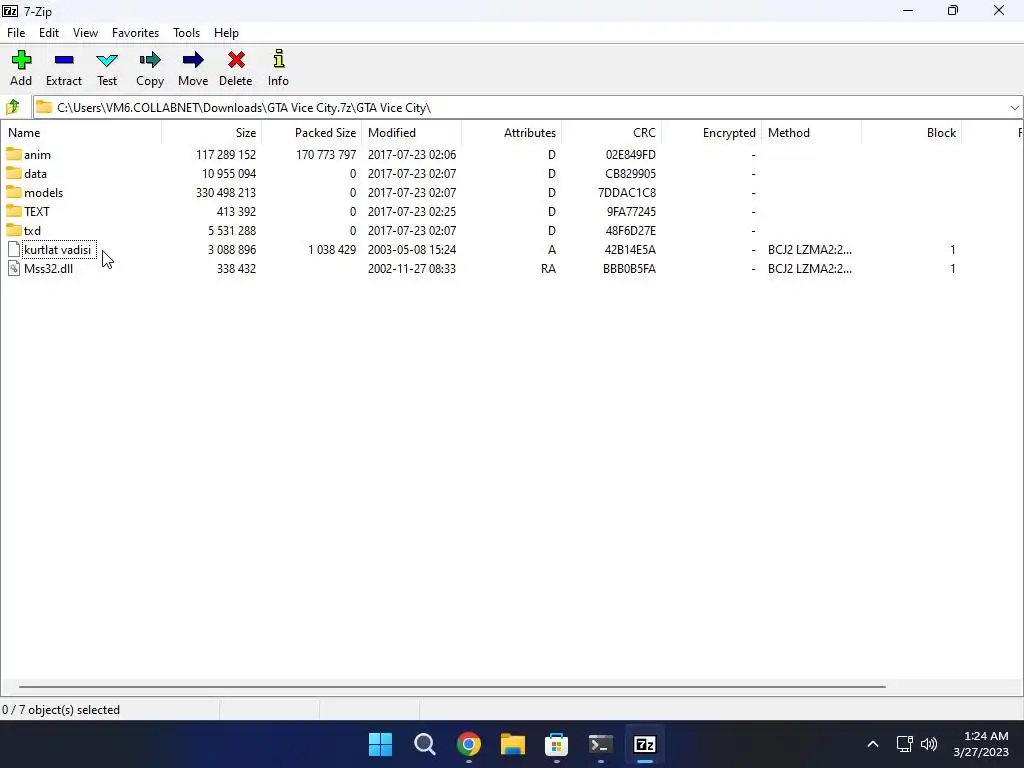
Task: Select the Mss32.dll file name
Action: coord(48,268)
